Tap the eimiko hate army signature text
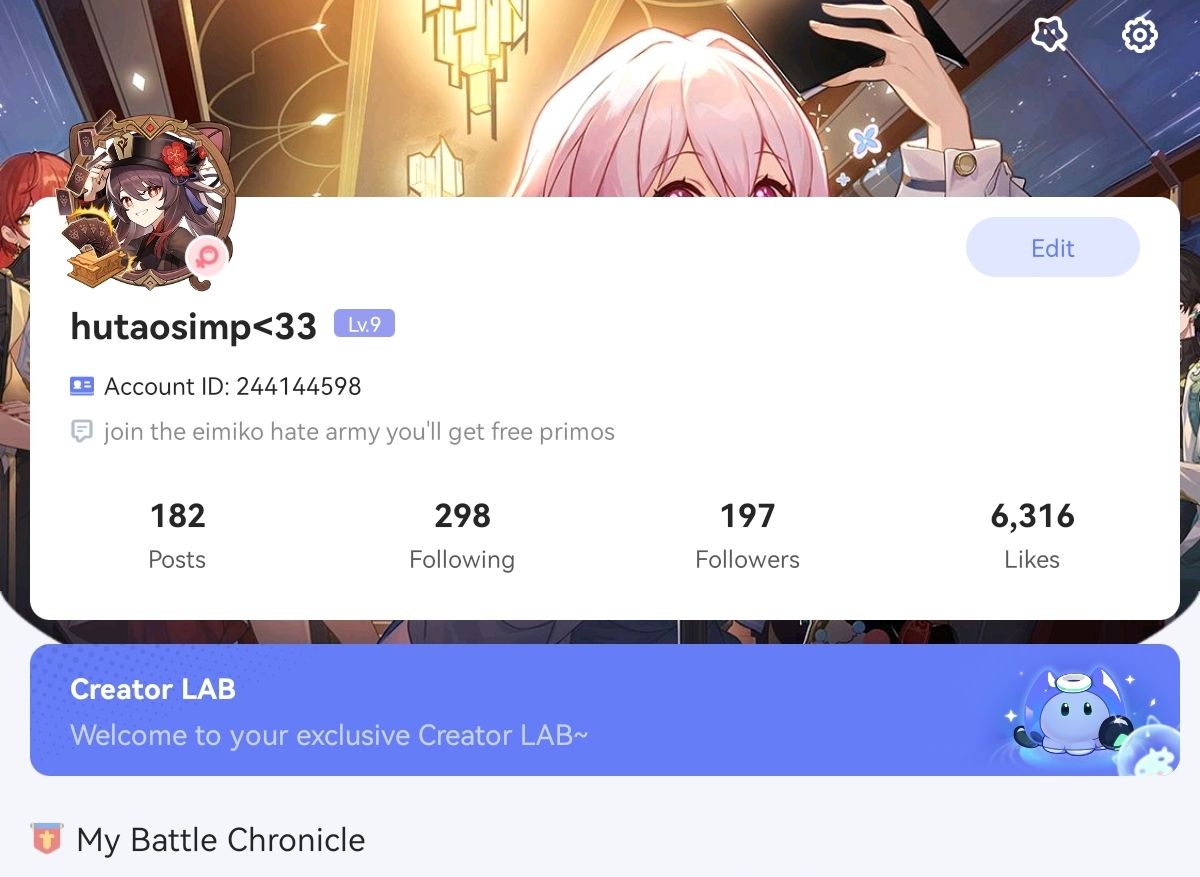The height and width of the screenshot is (877, 1200). point(359,432)
